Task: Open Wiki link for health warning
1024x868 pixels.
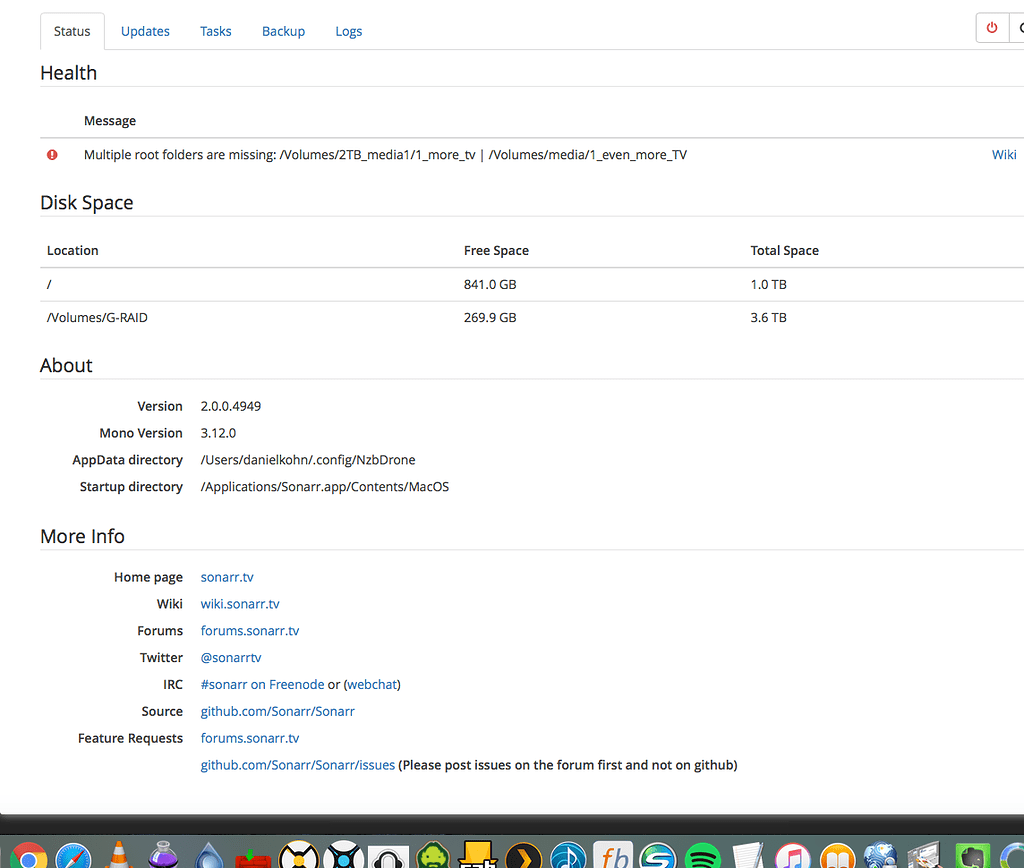Action: pyautogui.click(x=1003, y=154)
